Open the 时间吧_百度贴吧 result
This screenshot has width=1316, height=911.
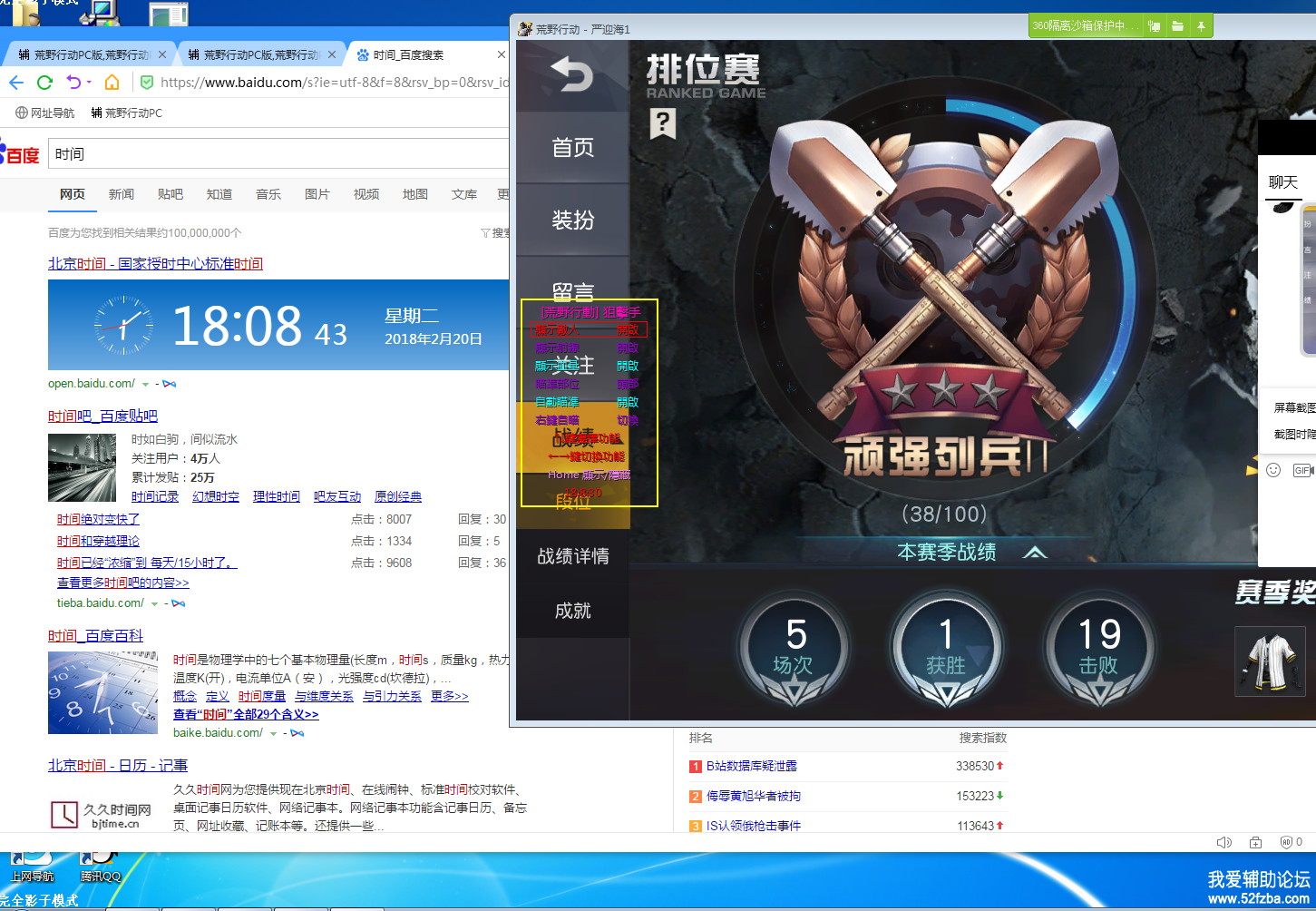(102, 416)
